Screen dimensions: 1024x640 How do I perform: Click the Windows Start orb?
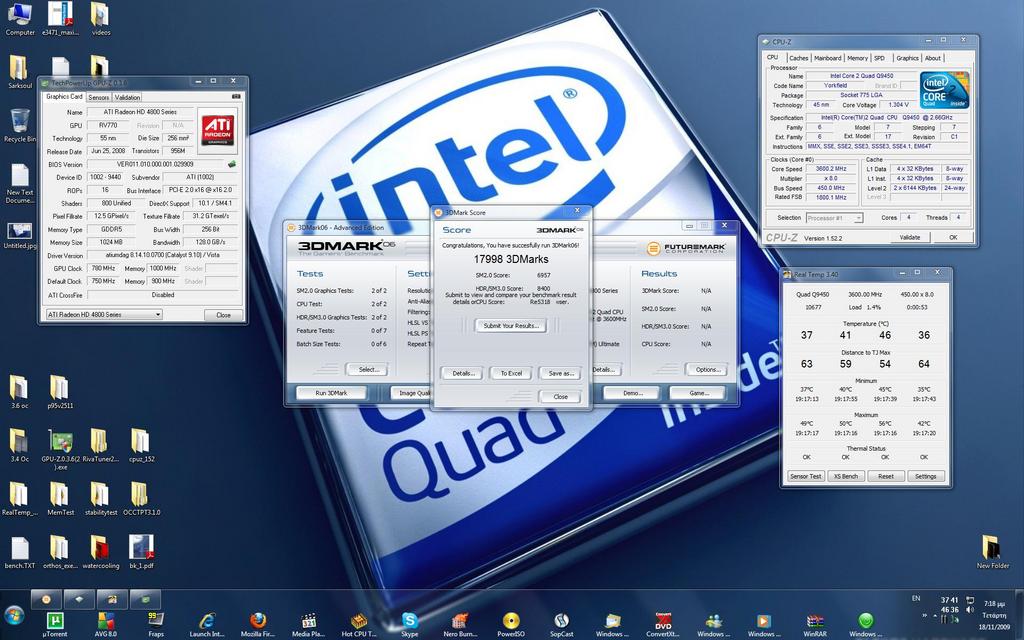click(x=14, y=615)
